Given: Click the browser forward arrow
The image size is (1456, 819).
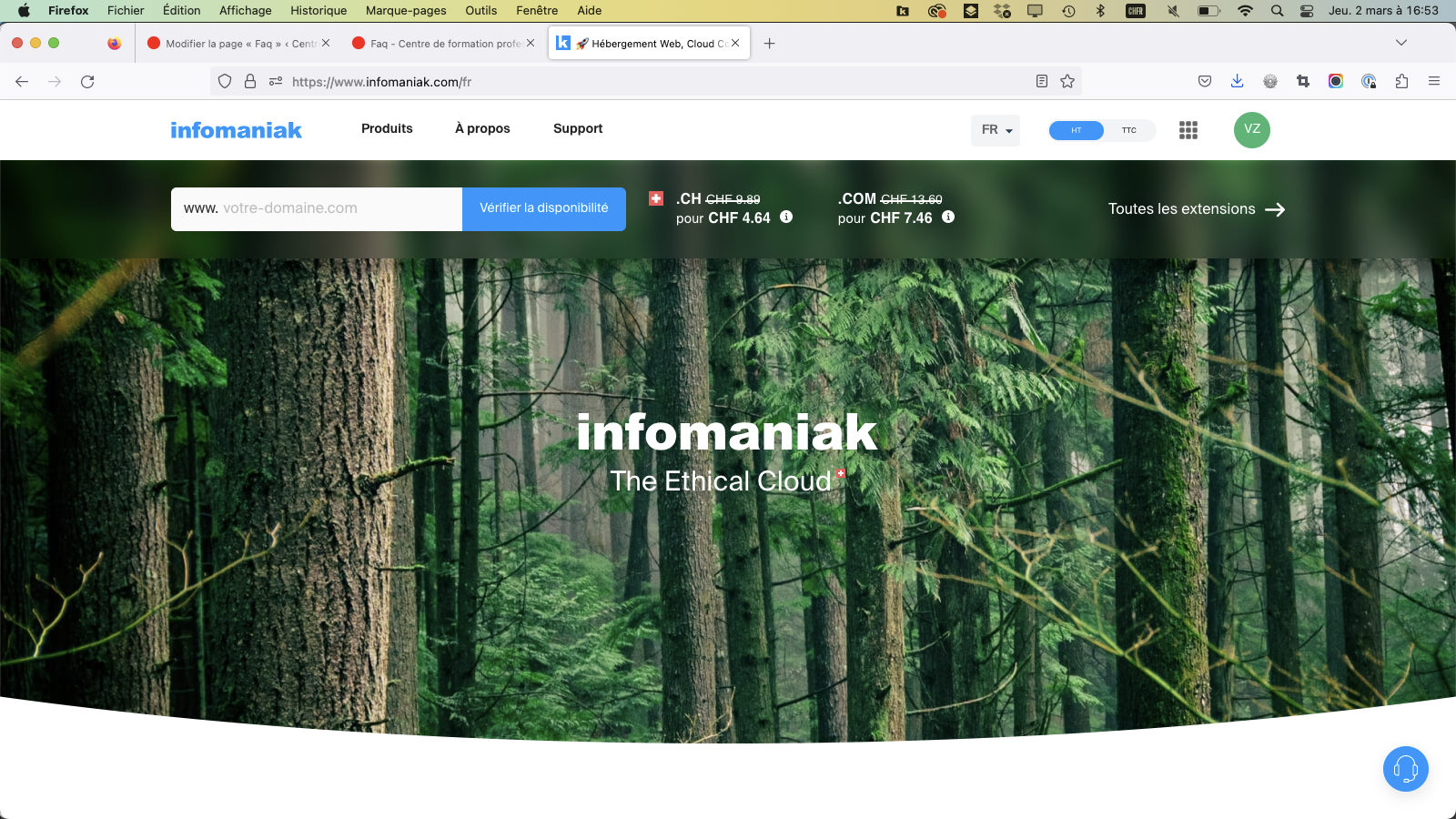Looking at the screenshot, I should [x=55, y=82].
